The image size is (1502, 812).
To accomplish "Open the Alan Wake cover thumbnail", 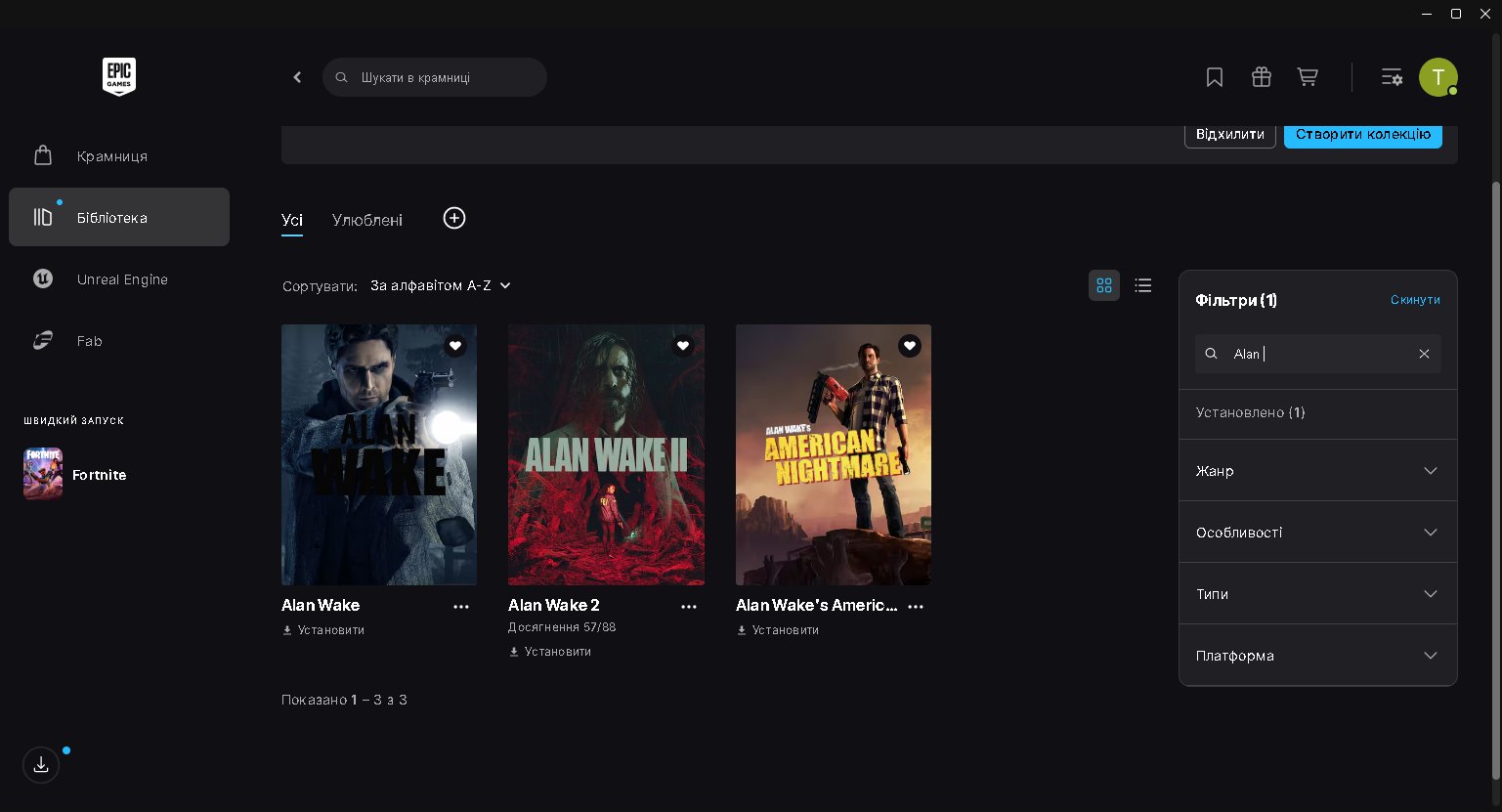I will [x=379, y=454].
